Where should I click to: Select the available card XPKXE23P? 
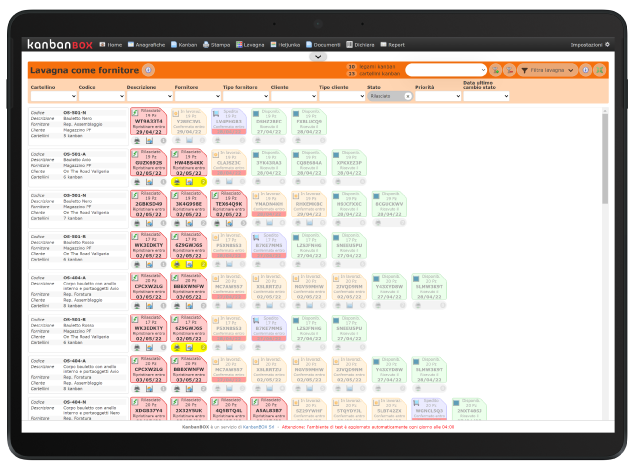(x=350, y=161)
